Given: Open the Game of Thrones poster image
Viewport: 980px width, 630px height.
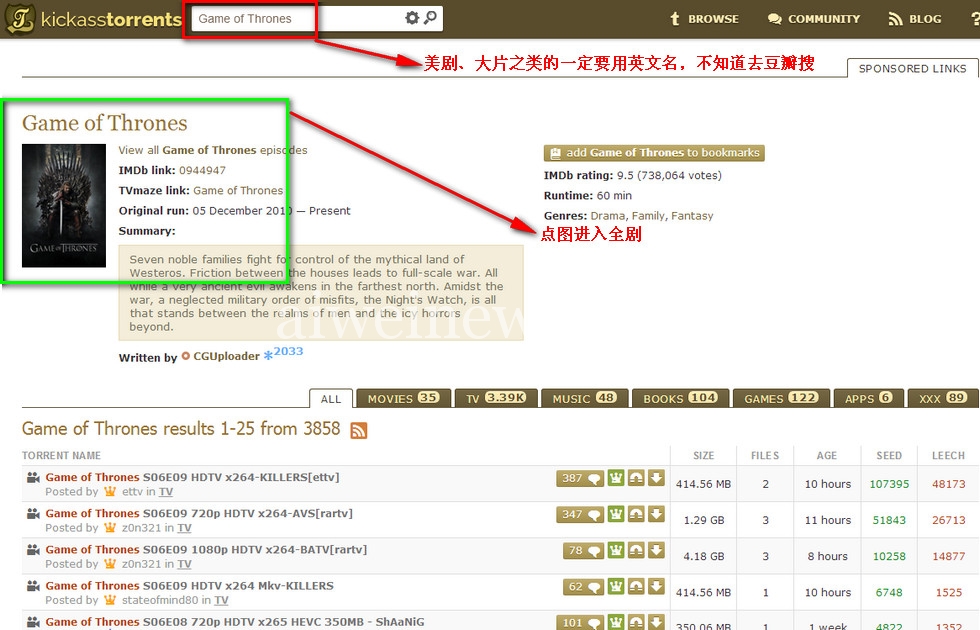Looking at the screenshot, I should (64, 206).
